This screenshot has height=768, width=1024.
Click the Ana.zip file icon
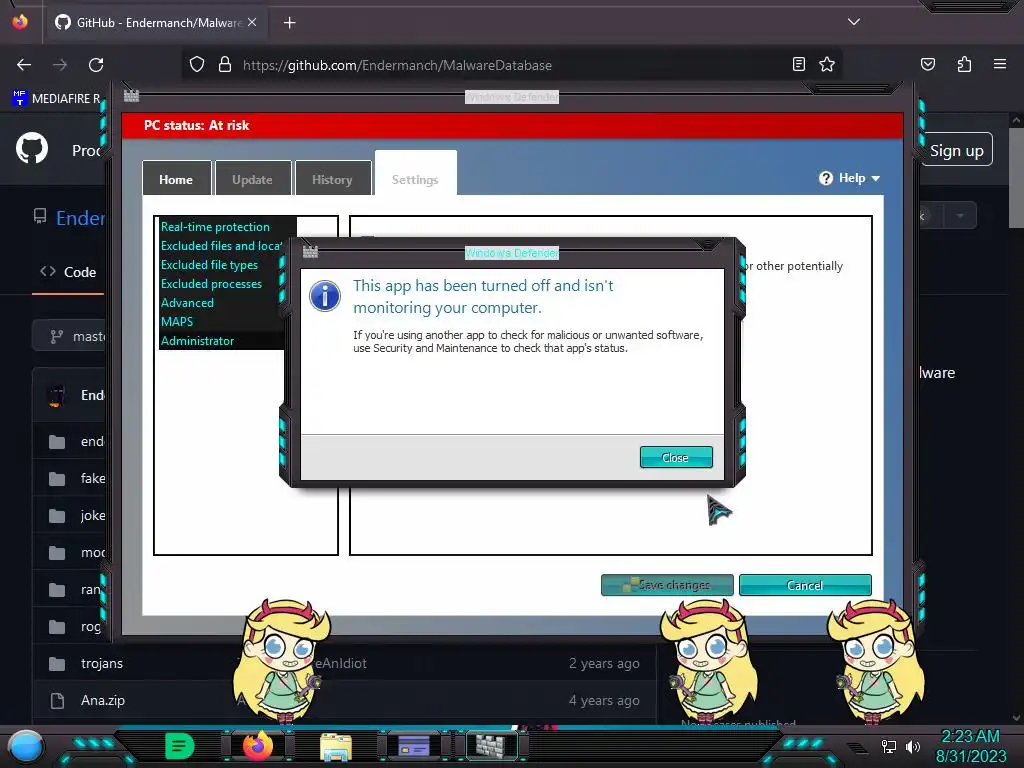point(57,701)
